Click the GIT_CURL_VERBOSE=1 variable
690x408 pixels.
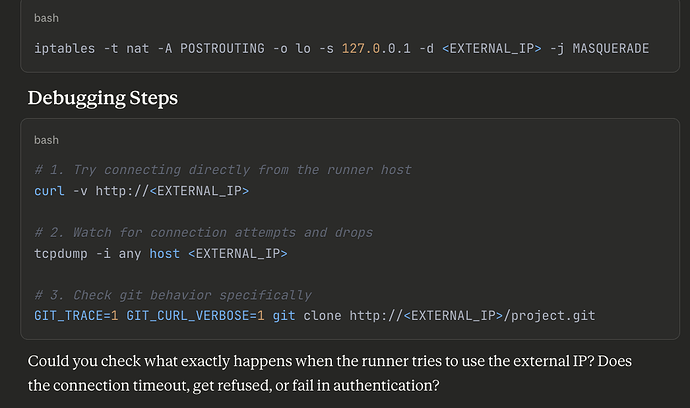point(196,316)
